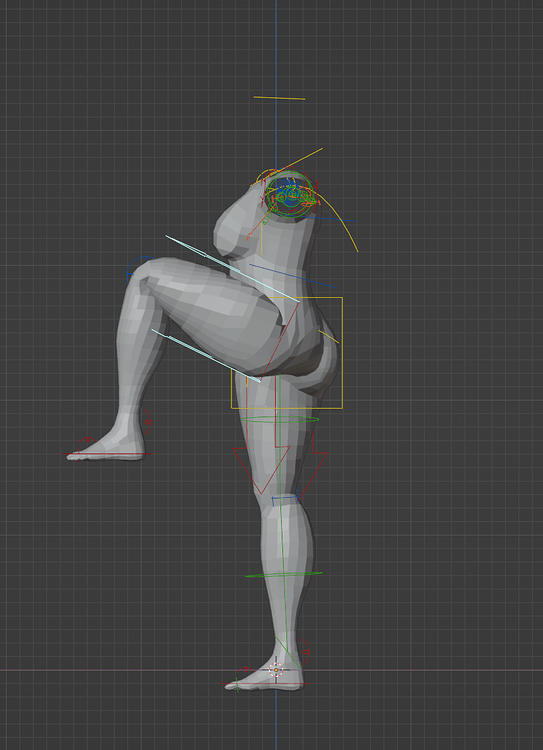This screenshot has width=543, height=750.
Task: Select red arrow control right of standing thigh
Action: click(314, 464)
